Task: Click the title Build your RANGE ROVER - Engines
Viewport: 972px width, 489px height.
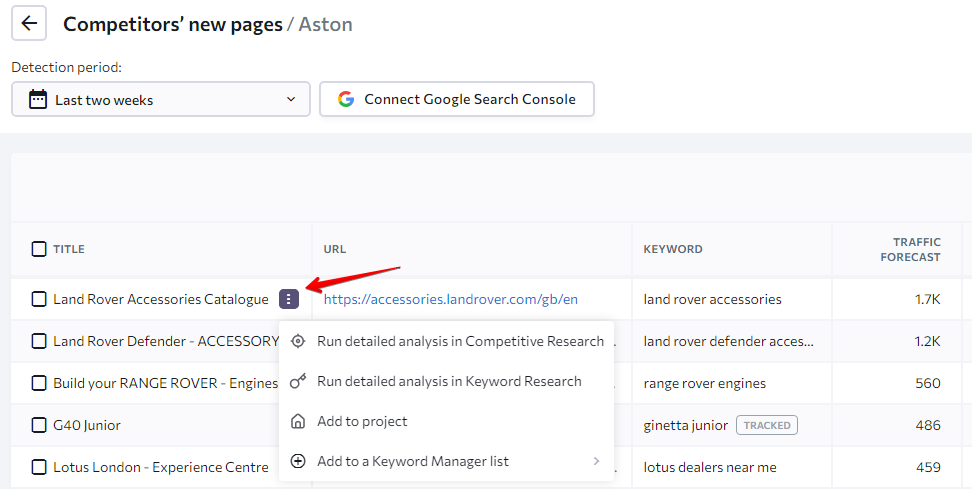Action: click(166, 384)
